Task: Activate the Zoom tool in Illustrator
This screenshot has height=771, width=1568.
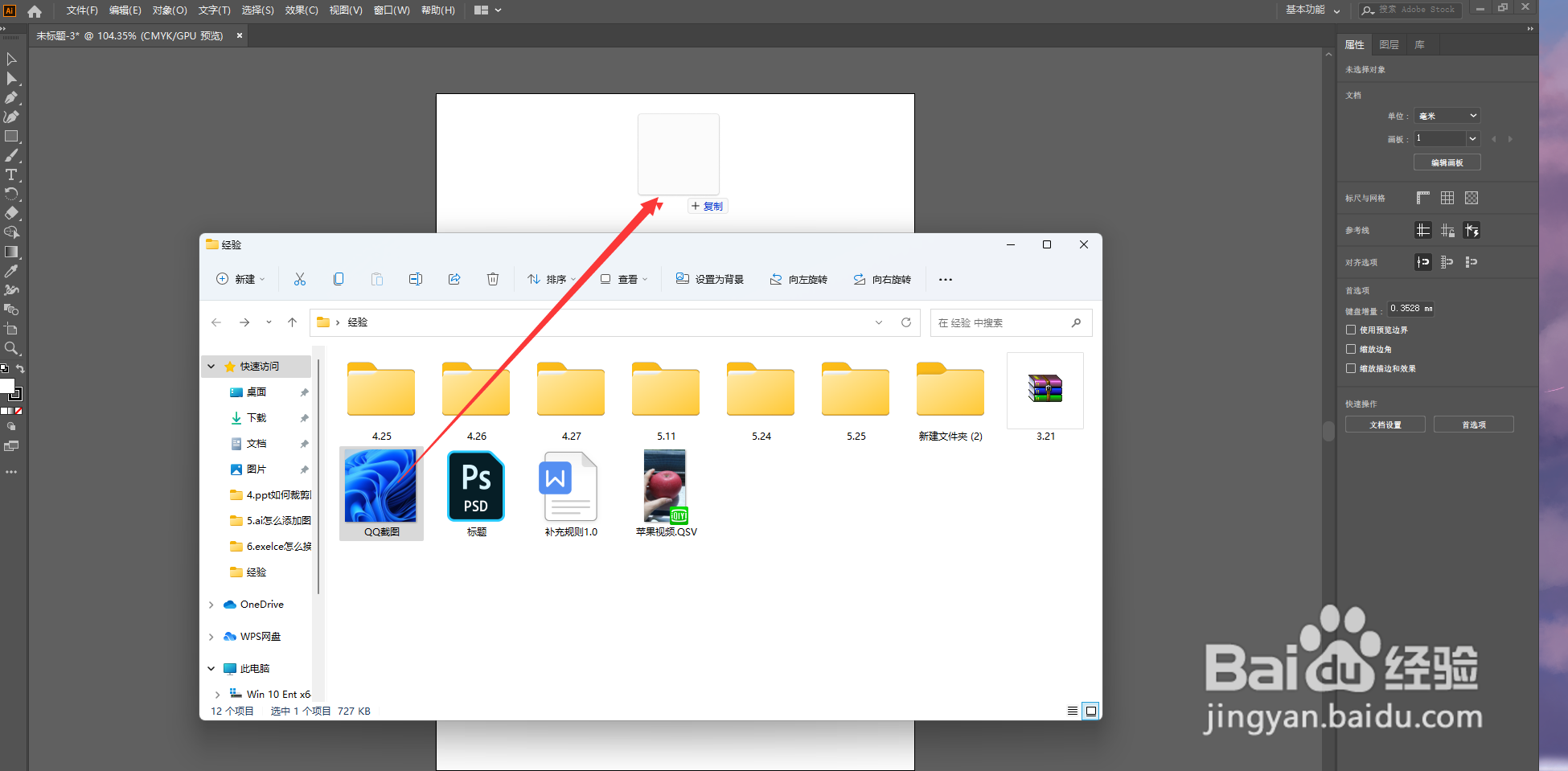Action: pos(11,348)
